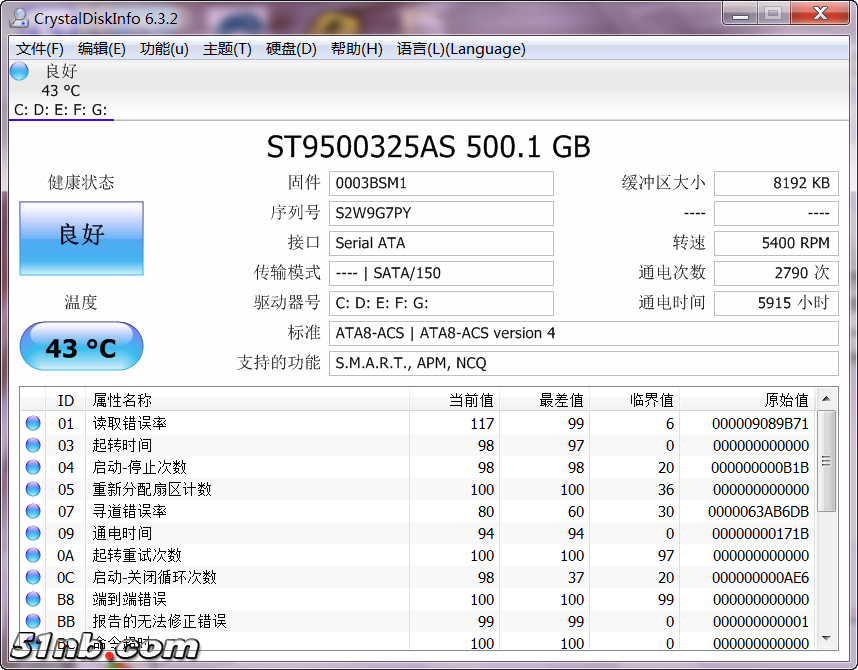
Task: Open the 功能(u) menu
Action: [x=164, y=49]
